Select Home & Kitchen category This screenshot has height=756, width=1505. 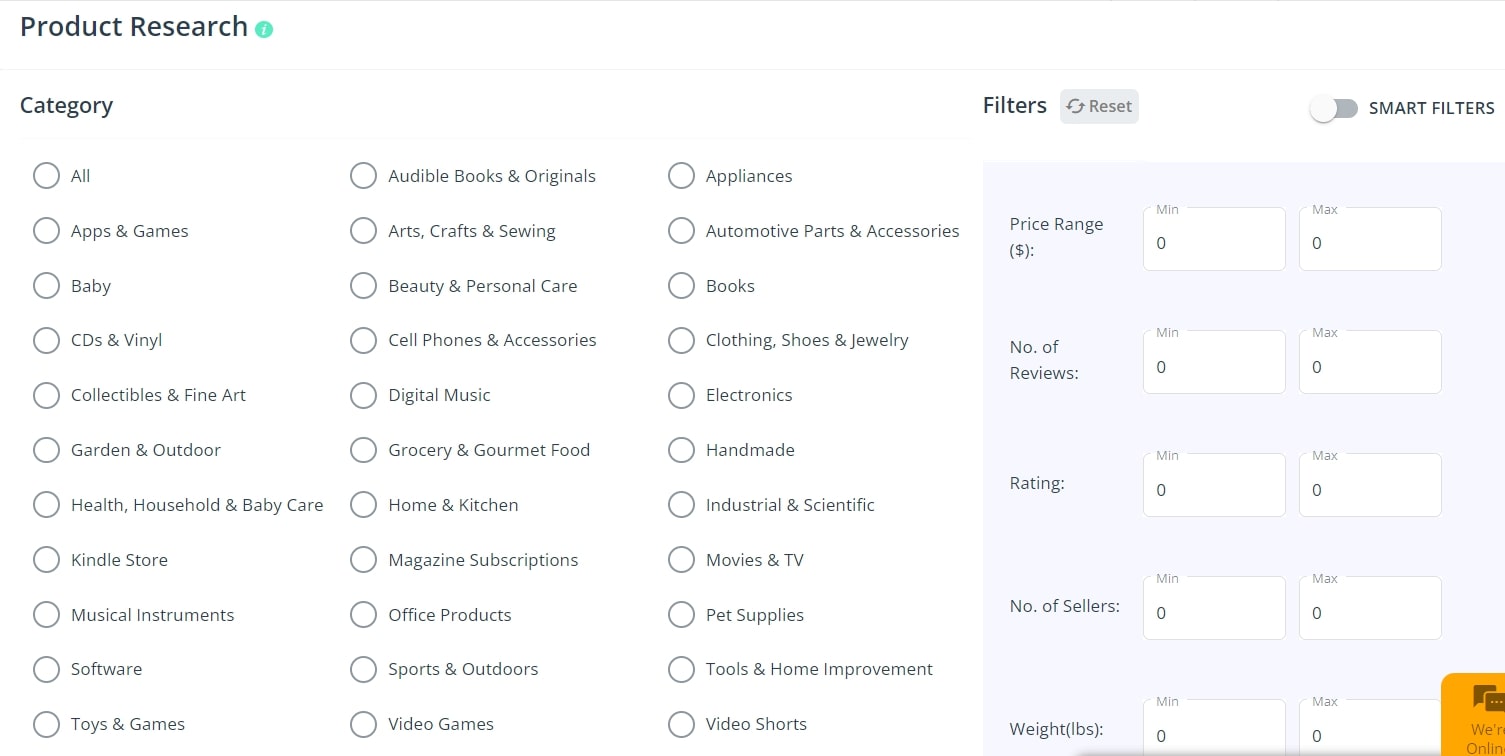(363, 505)
